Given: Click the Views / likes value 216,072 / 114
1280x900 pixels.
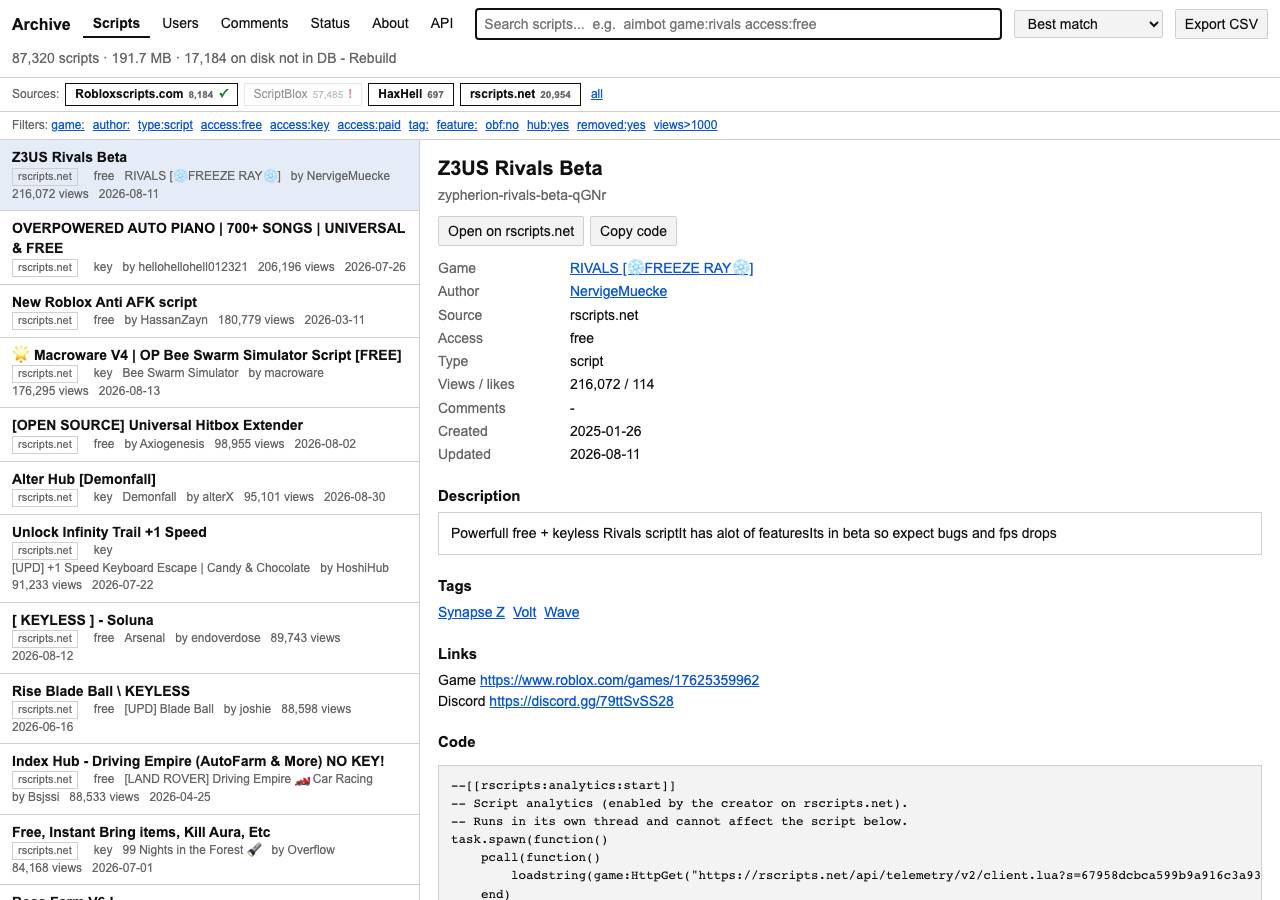Looking at the screenshot, I should (612, 384).
